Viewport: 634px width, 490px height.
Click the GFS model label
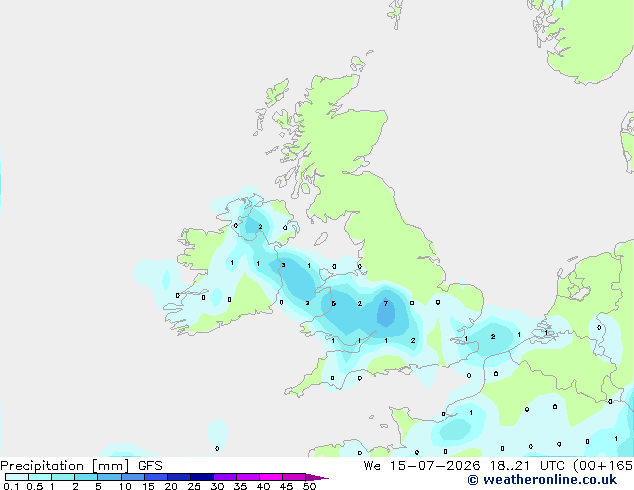coord(150,466)
